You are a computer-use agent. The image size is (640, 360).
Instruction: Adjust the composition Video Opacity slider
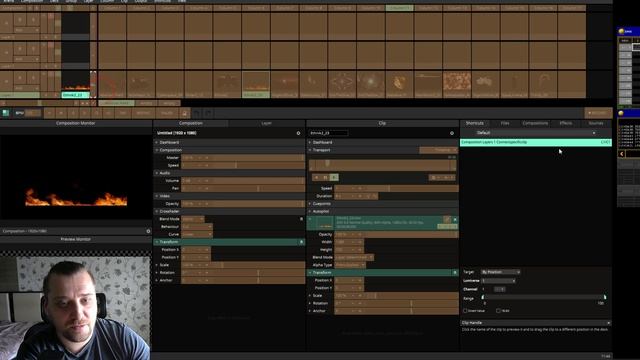tap(243, 204)
